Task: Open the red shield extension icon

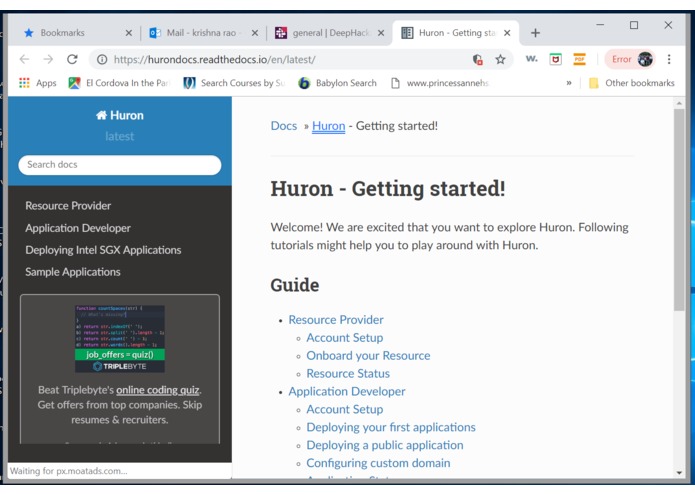Action: pos(555,59)
